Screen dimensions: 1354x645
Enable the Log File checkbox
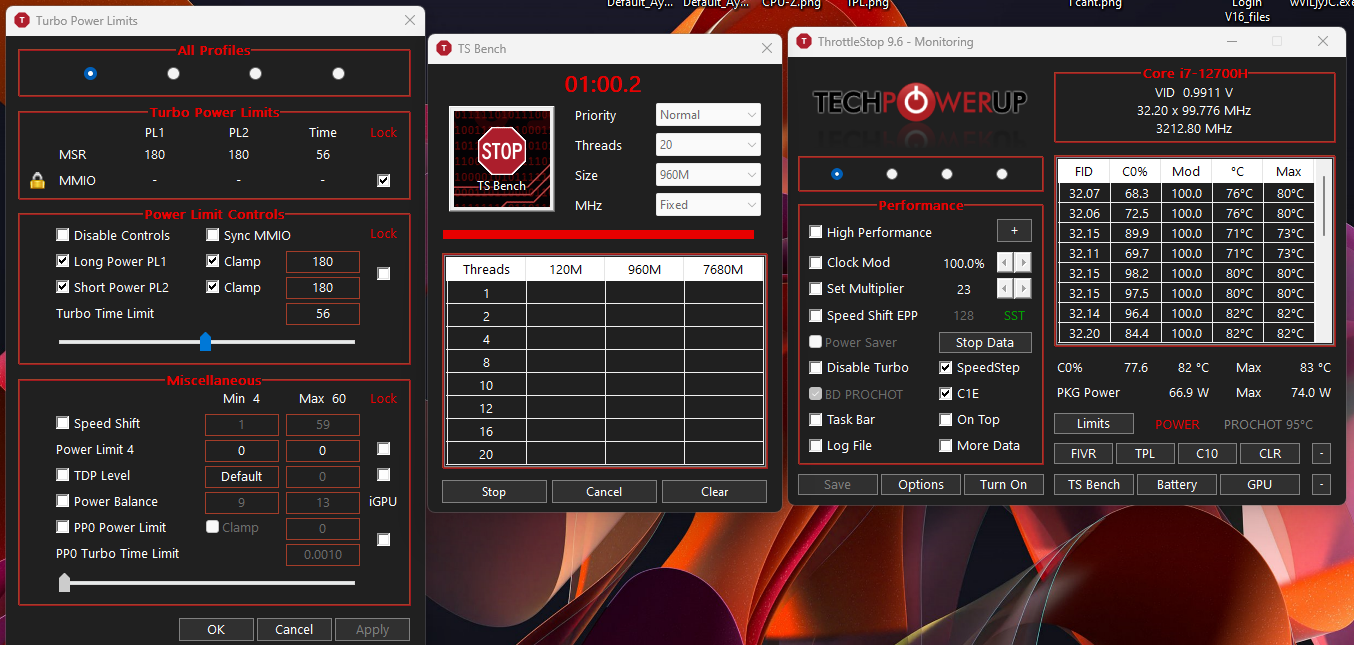816,445
